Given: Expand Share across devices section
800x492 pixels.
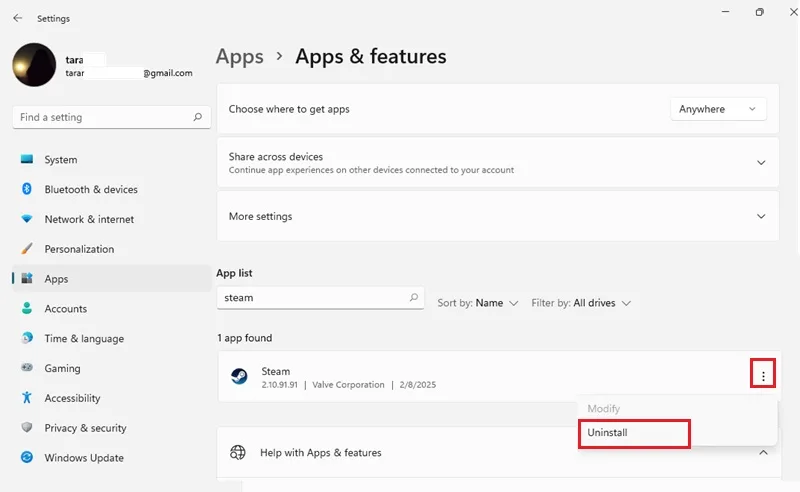Looking at the screenshot, I should tap(497, 162).
